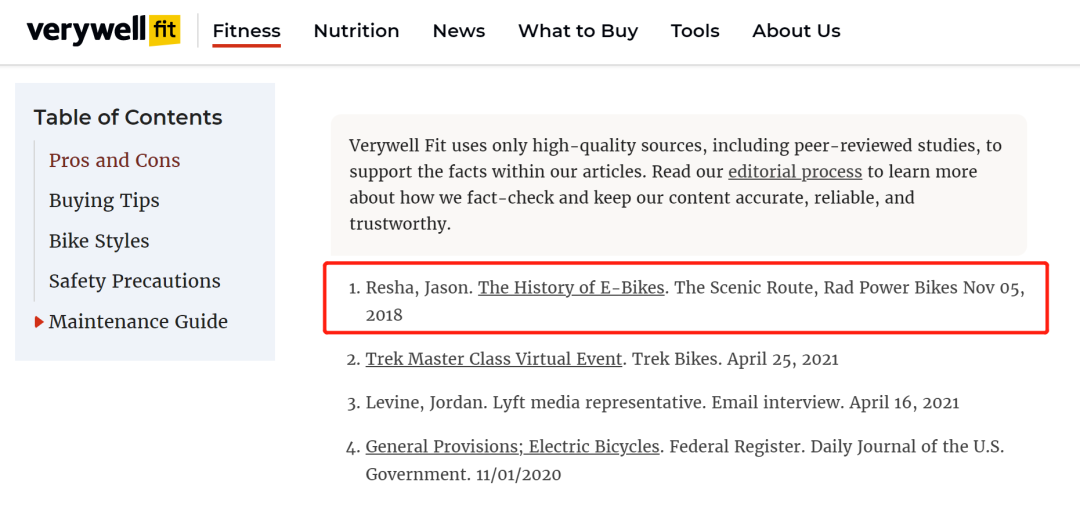The height and width of the screenshot is (522, 1080).
Task: Jump to Safety Precautions section
Action: [x=135, y=281]
